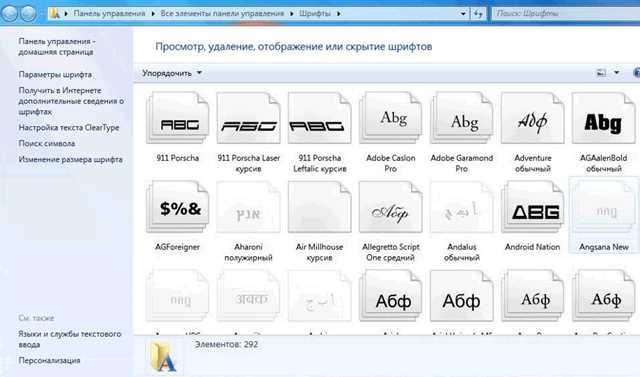Click the Fonts folder icon in details pane
The image size is (640, 377).
pos(164,357)
